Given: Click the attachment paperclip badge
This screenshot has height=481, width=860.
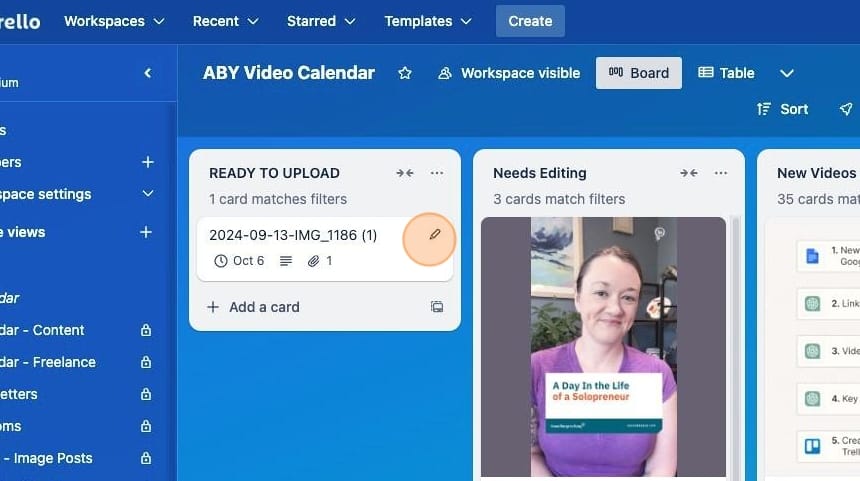Looking at the screenshot, I should 320,261.
